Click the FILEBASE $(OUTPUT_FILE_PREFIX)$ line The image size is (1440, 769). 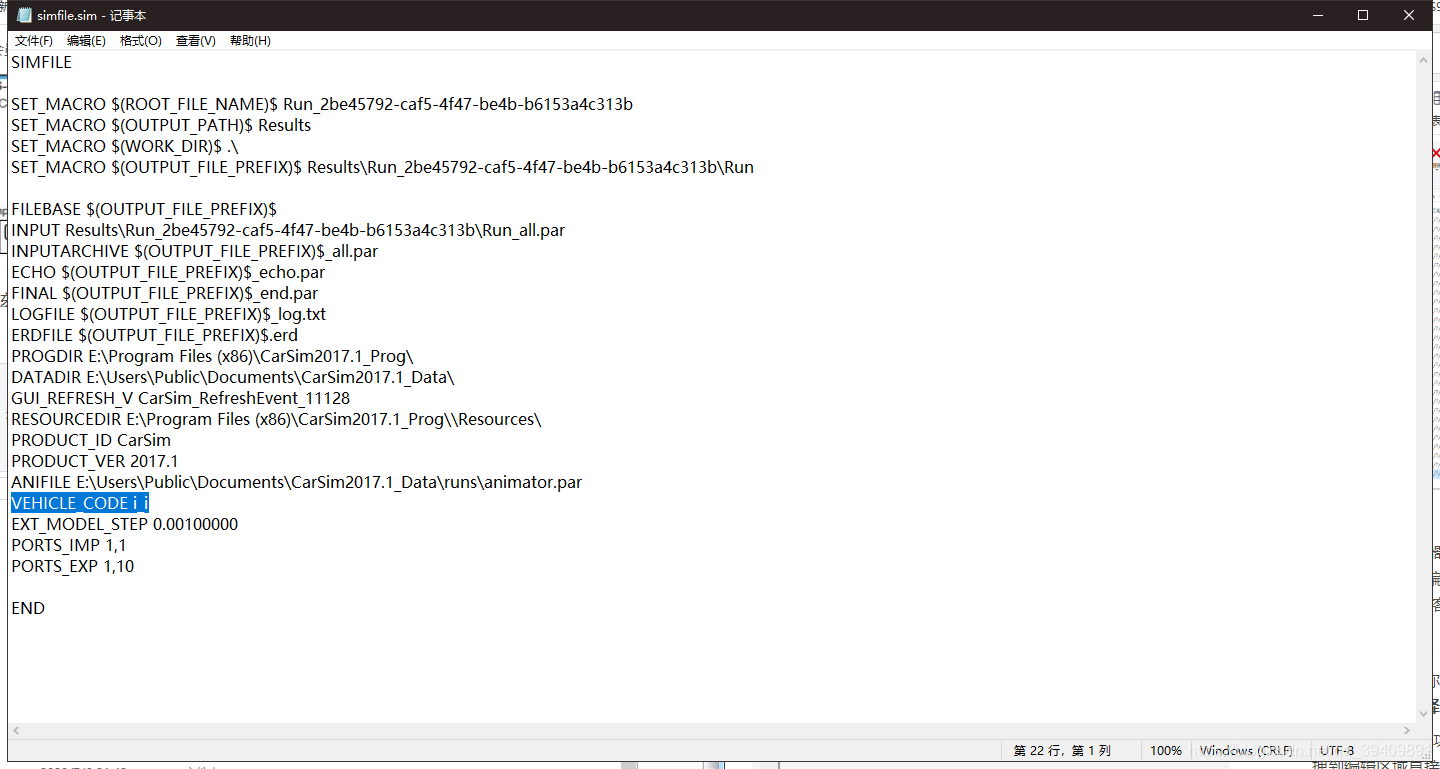pyautogui.click(x=144, y=209)
